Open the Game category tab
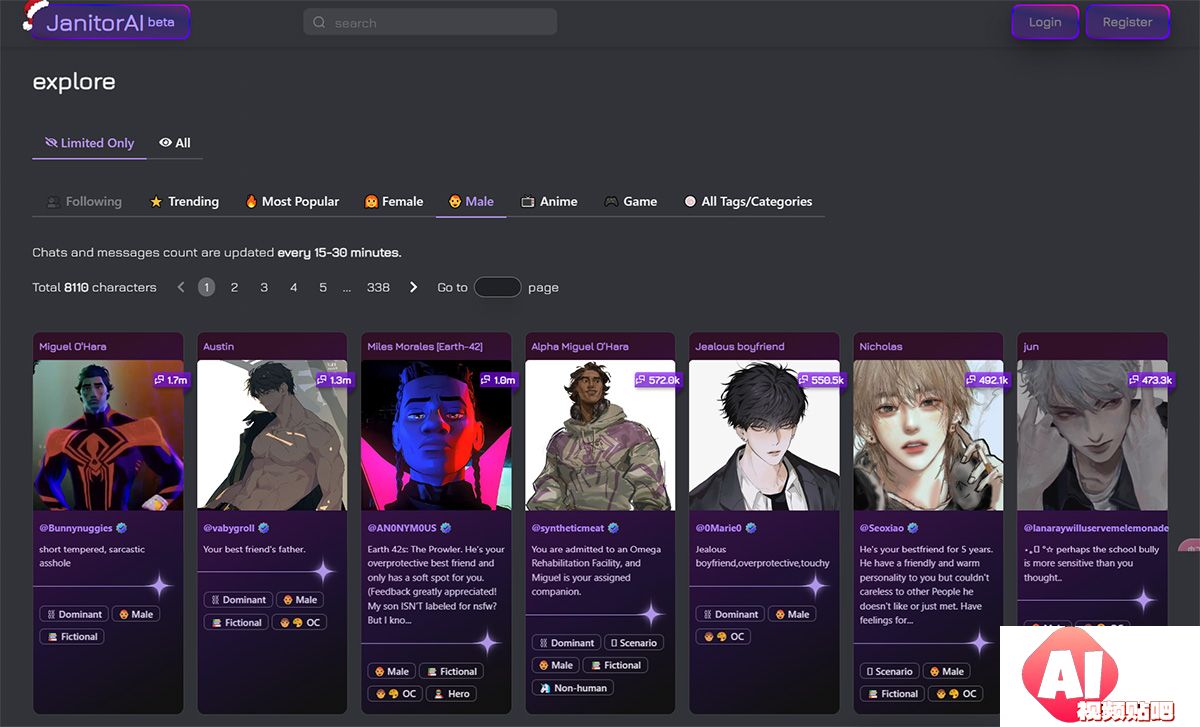The height and width of the screenshot is (727, 1200). pos(631,201)
